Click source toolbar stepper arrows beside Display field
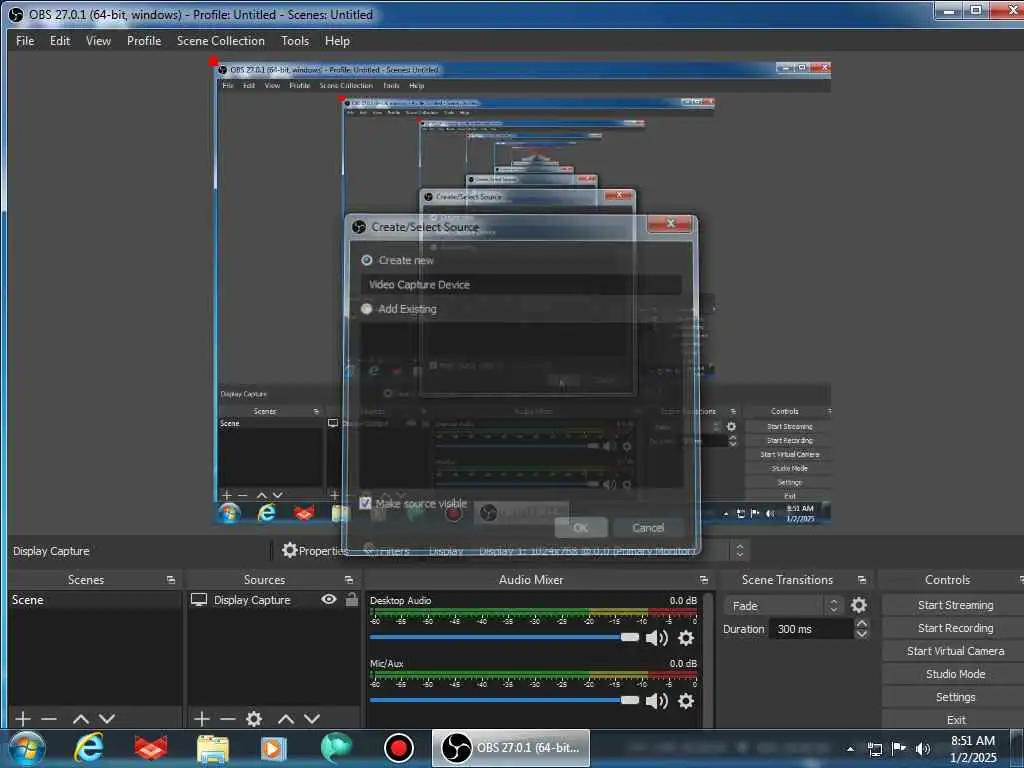This screenshot has width=1024, height=768. click(x=739, y=551)
